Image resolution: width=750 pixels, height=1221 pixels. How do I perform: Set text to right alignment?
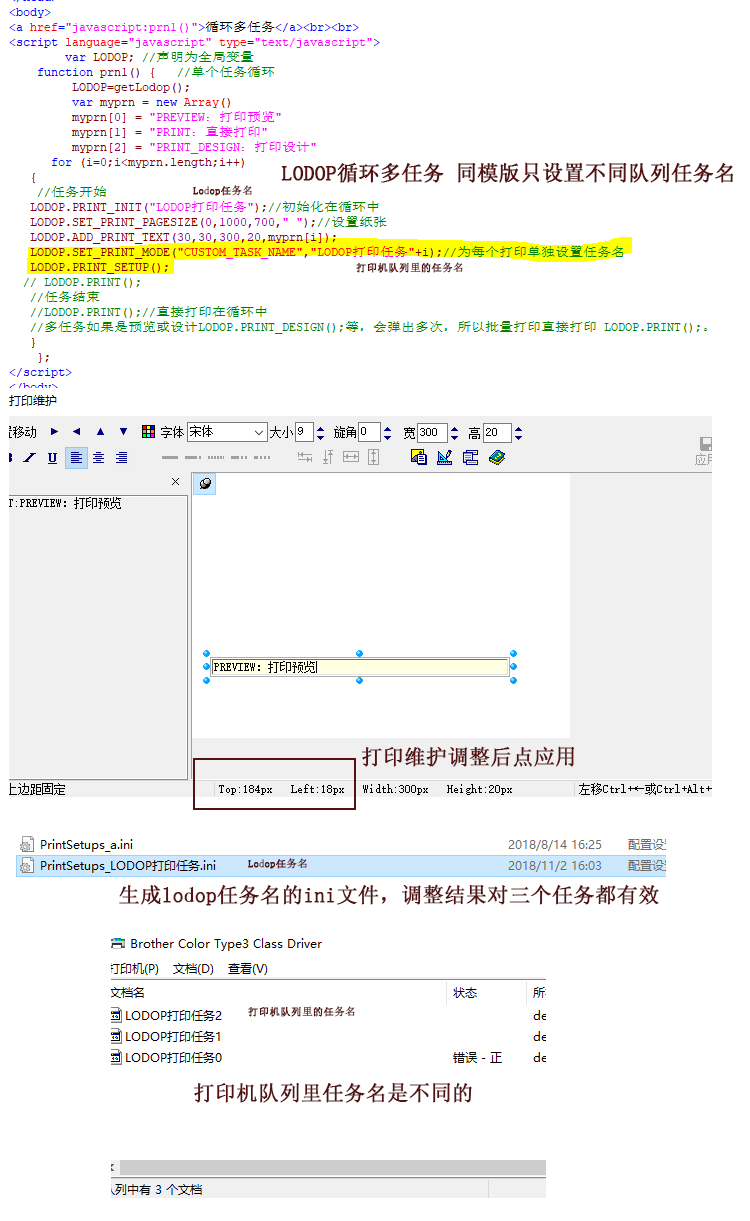121,458
